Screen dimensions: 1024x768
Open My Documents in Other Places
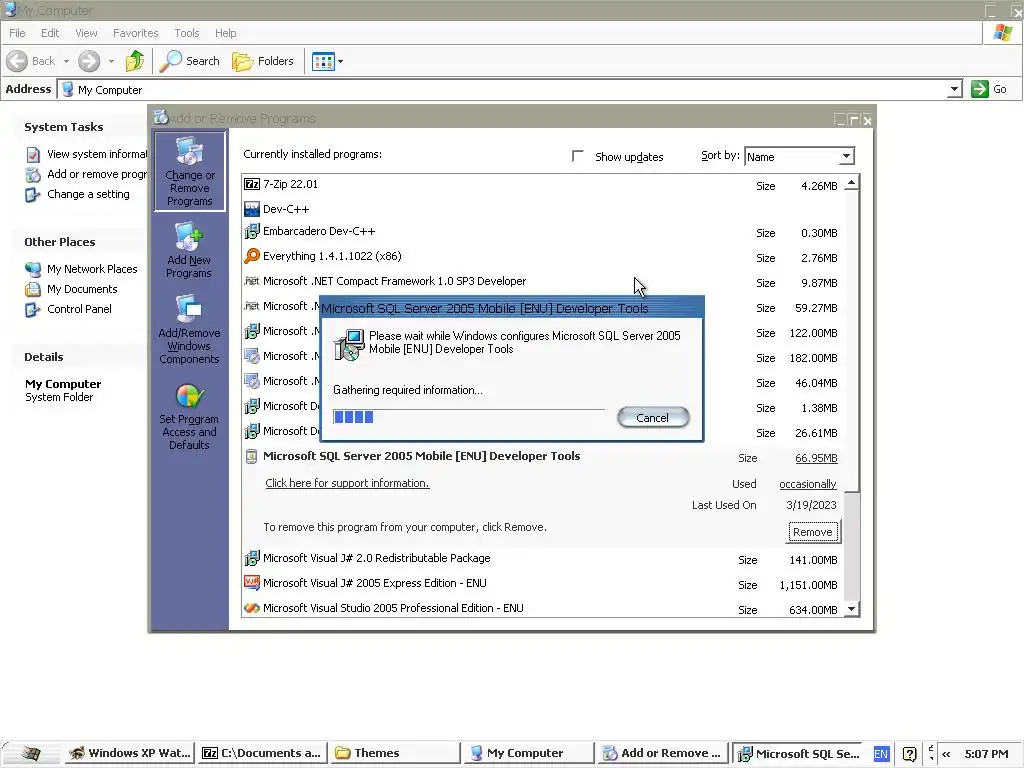[x=82, y=289]
